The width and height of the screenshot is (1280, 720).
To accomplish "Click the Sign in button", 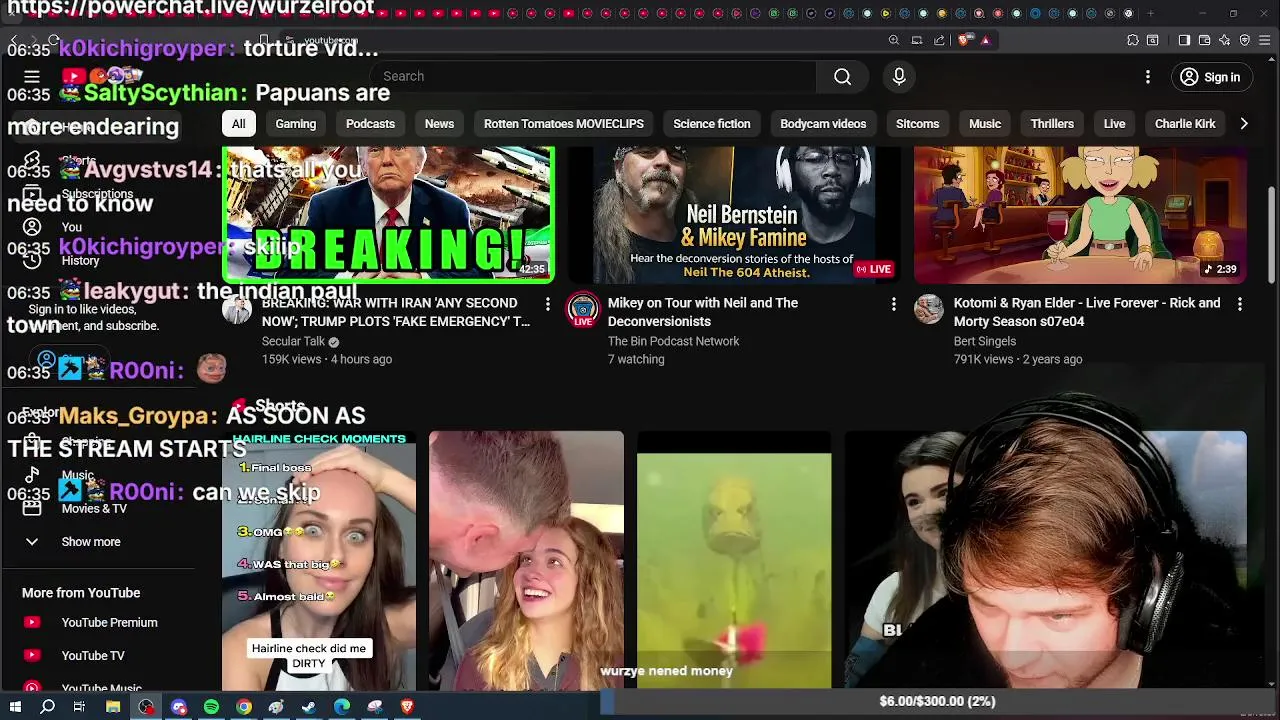I will (x=1210, y=77).
